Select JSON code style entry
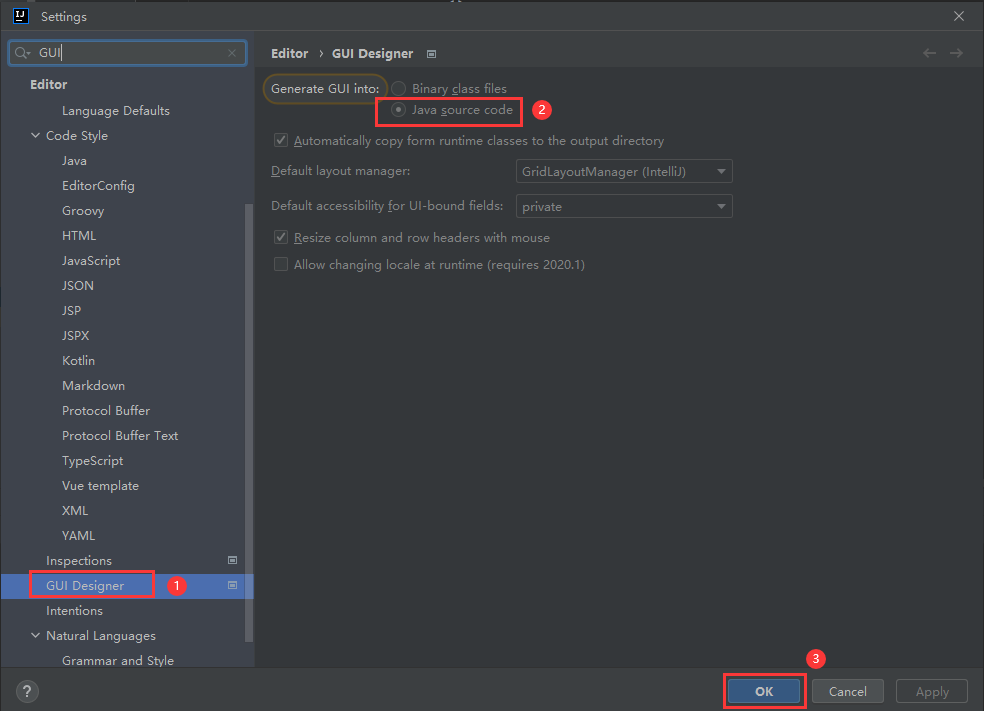 click(x=78, y=286)
